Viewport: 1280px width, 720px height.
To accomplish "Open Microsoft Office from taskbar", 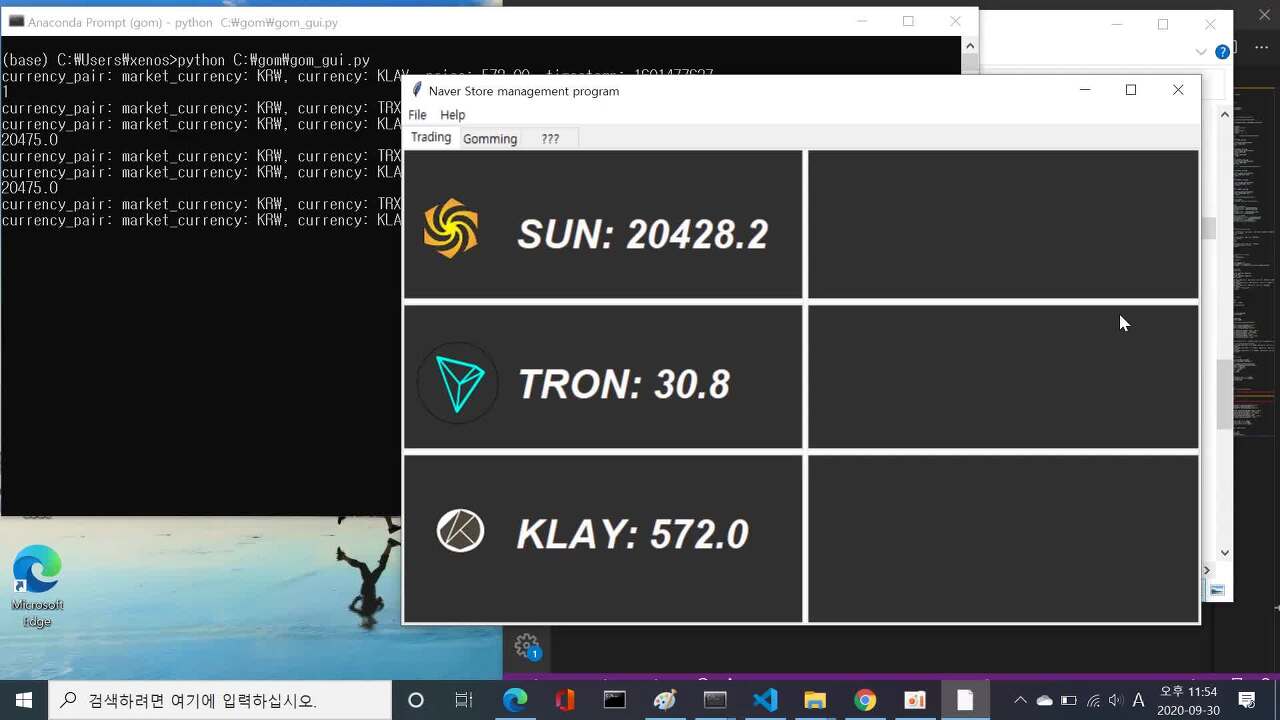I will (x=565, y=700).
